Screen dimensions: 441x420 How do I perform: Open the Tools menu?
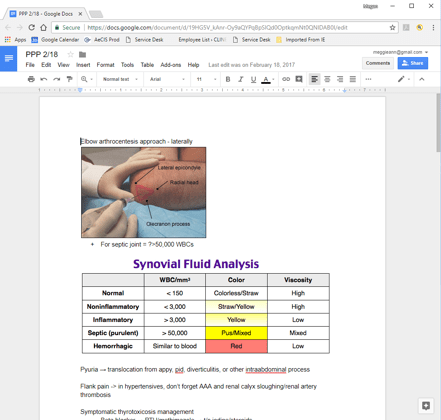[127, 65]
